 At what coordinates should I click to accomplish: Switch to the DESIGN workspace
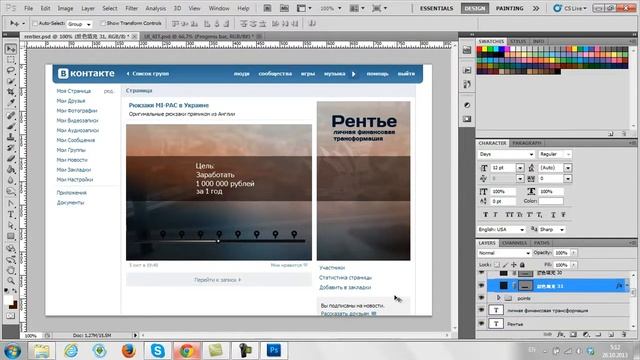coord(475,8)
